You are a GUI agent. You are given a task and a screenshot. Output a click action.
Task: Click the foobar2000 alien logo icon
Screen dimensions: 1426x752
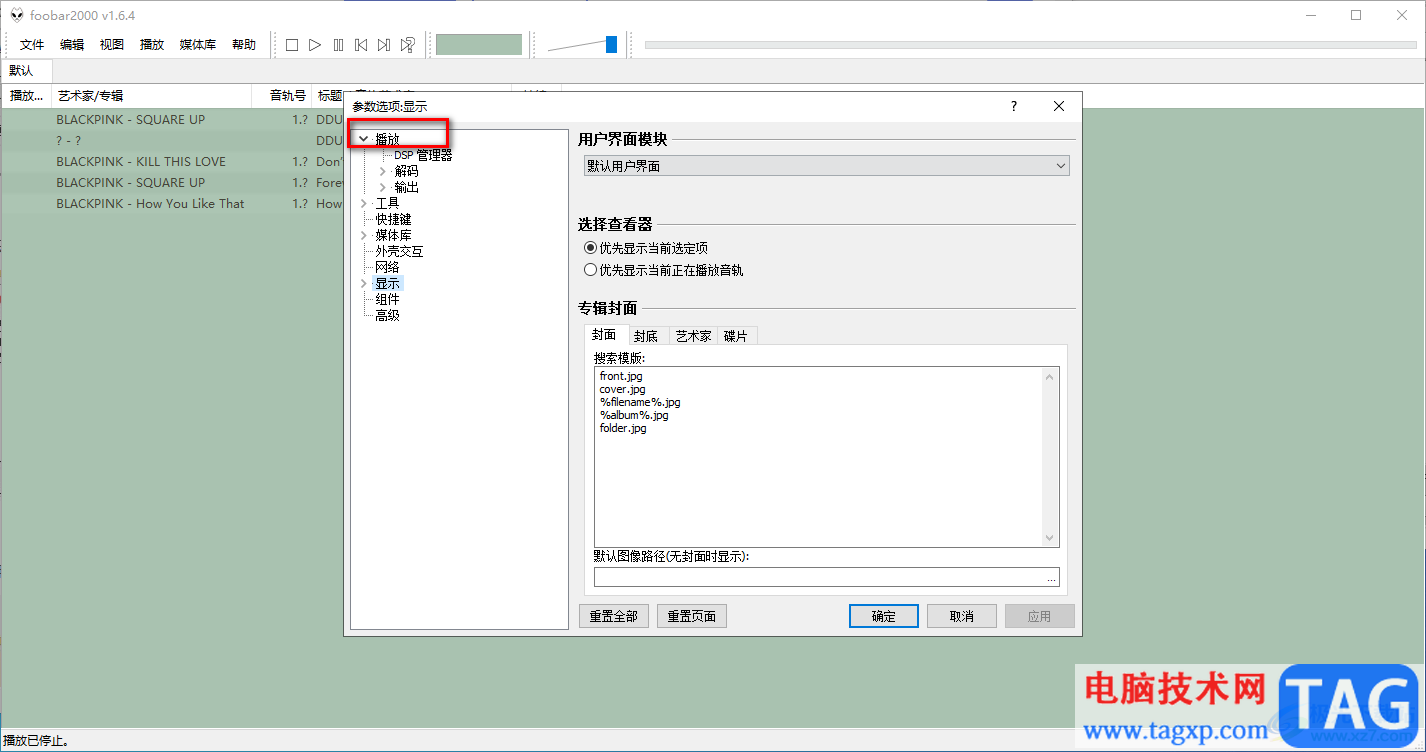click(17, 15)
